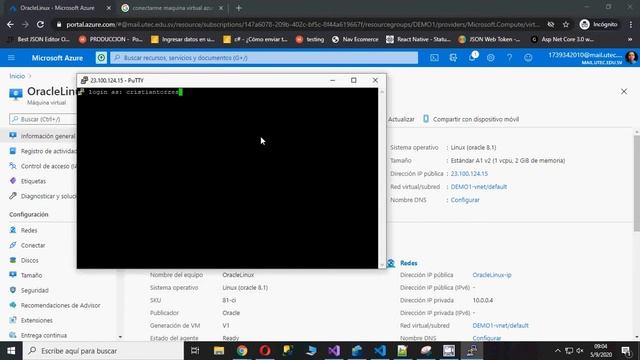
Task: Open the Azure portal hamburger menu
Action: click(x=11, y=58)
